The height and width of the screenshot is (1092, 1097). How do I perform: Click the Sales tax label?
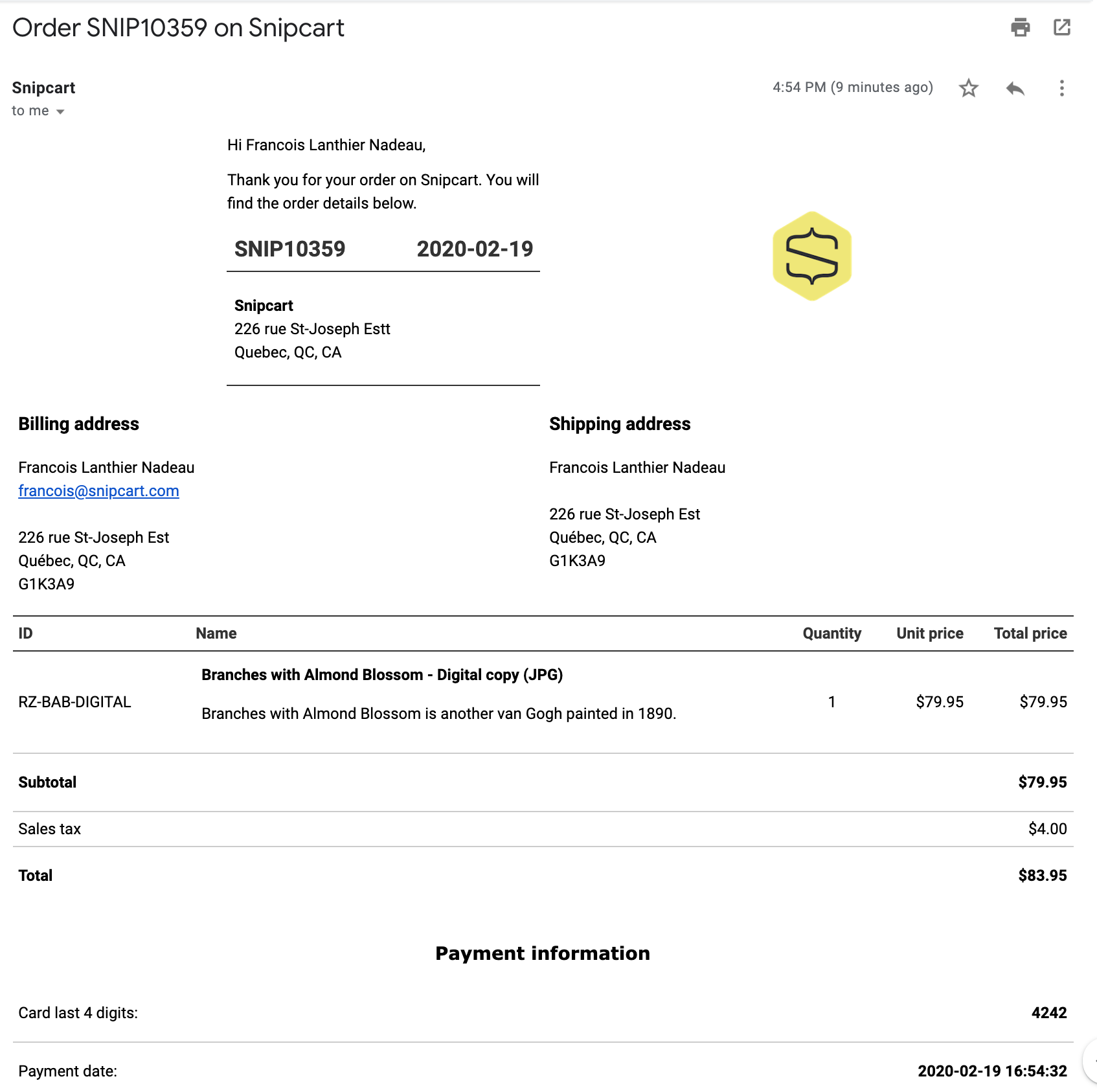click(x=49, y=829)
